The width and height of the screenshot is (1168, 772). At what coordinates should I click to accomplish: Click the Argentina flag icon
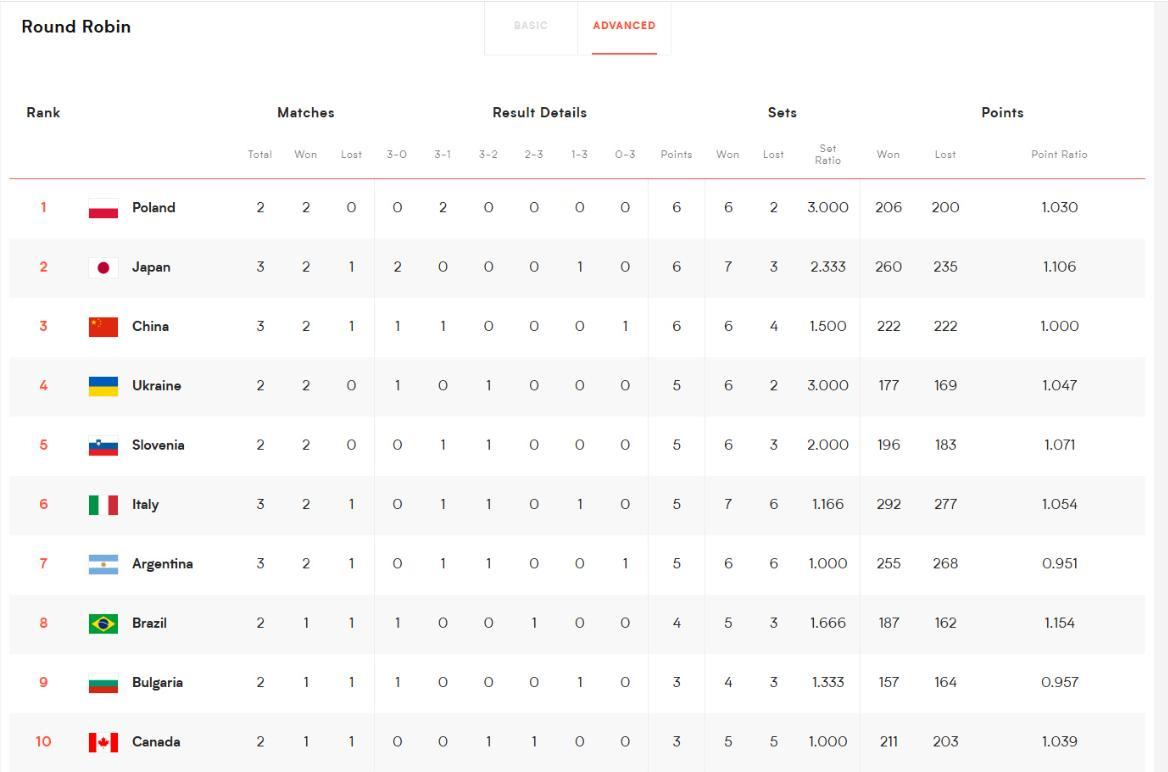click(104, 564)
